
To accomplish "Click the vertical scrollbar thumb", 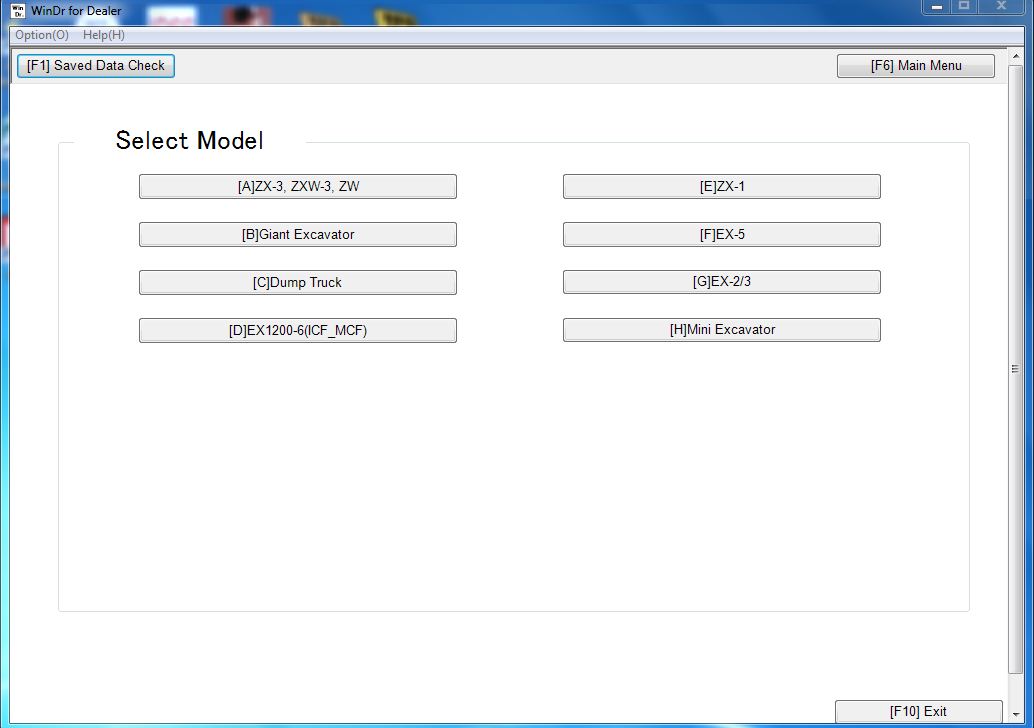I will point(1016,369).
